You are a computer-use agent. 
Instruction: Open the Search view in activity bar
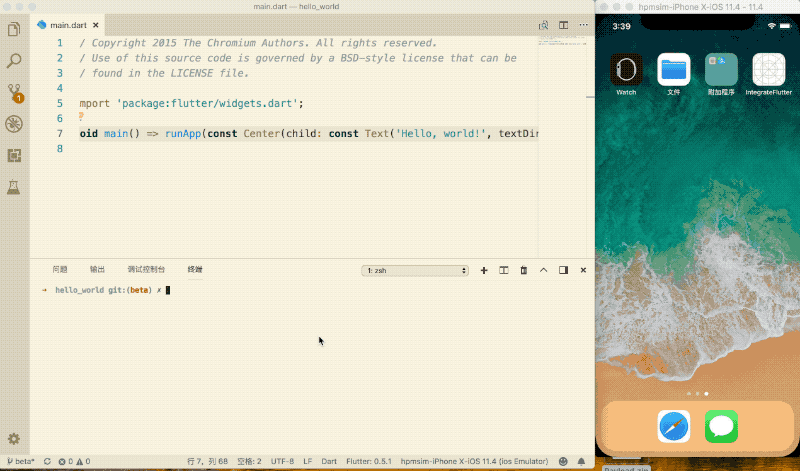coord(14,61)
